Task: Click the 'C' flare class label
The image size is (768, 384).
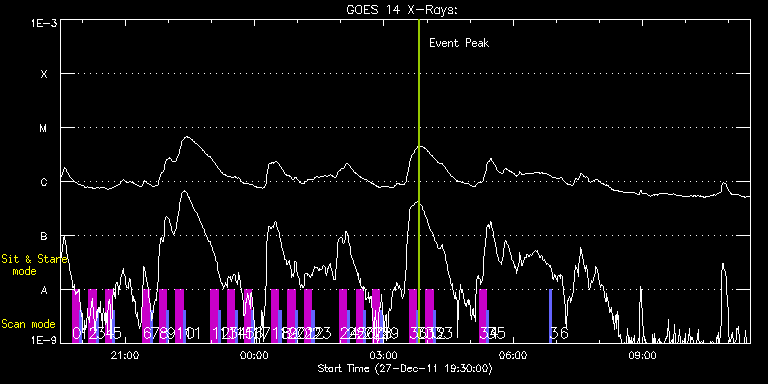Action: tap(44, 182)
